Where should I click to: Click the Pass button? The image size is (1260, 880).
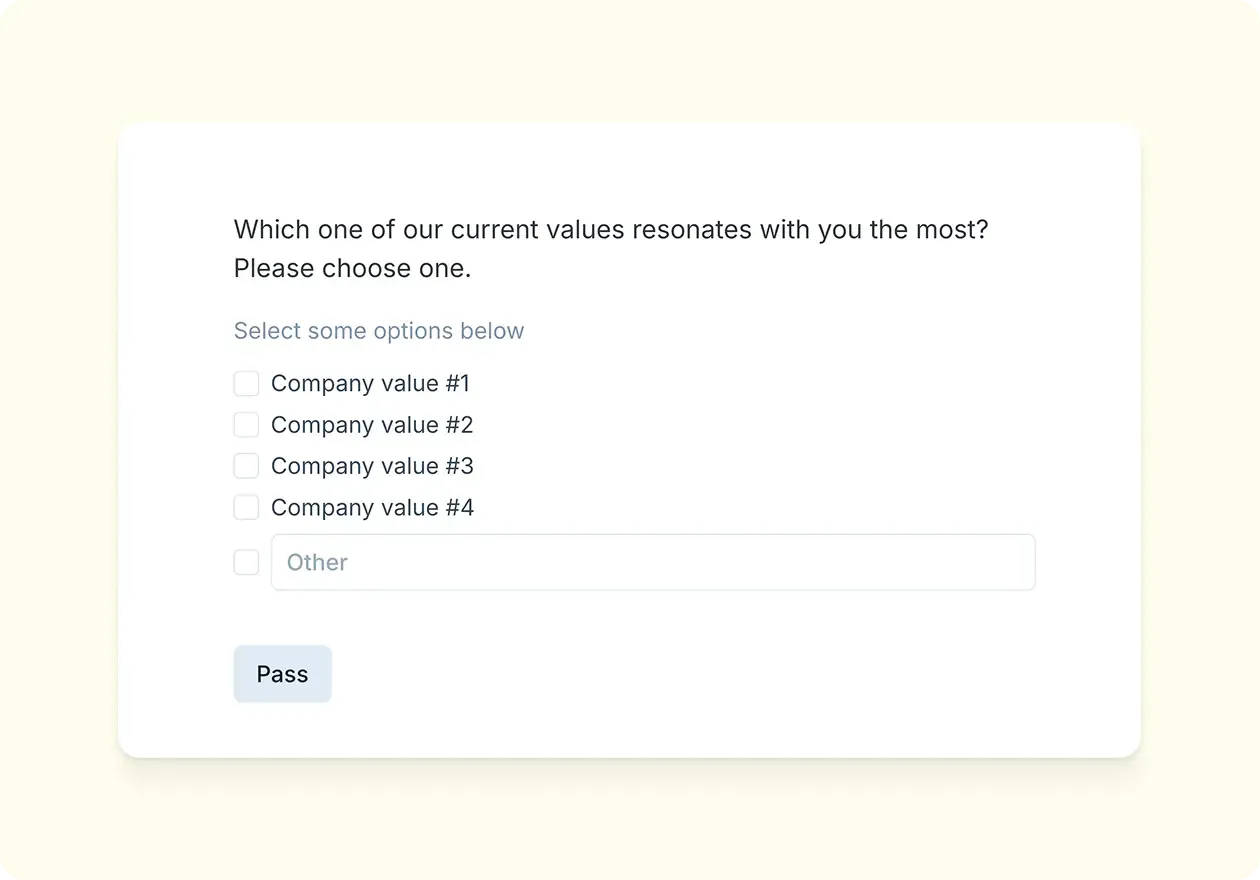pos(282,673)
